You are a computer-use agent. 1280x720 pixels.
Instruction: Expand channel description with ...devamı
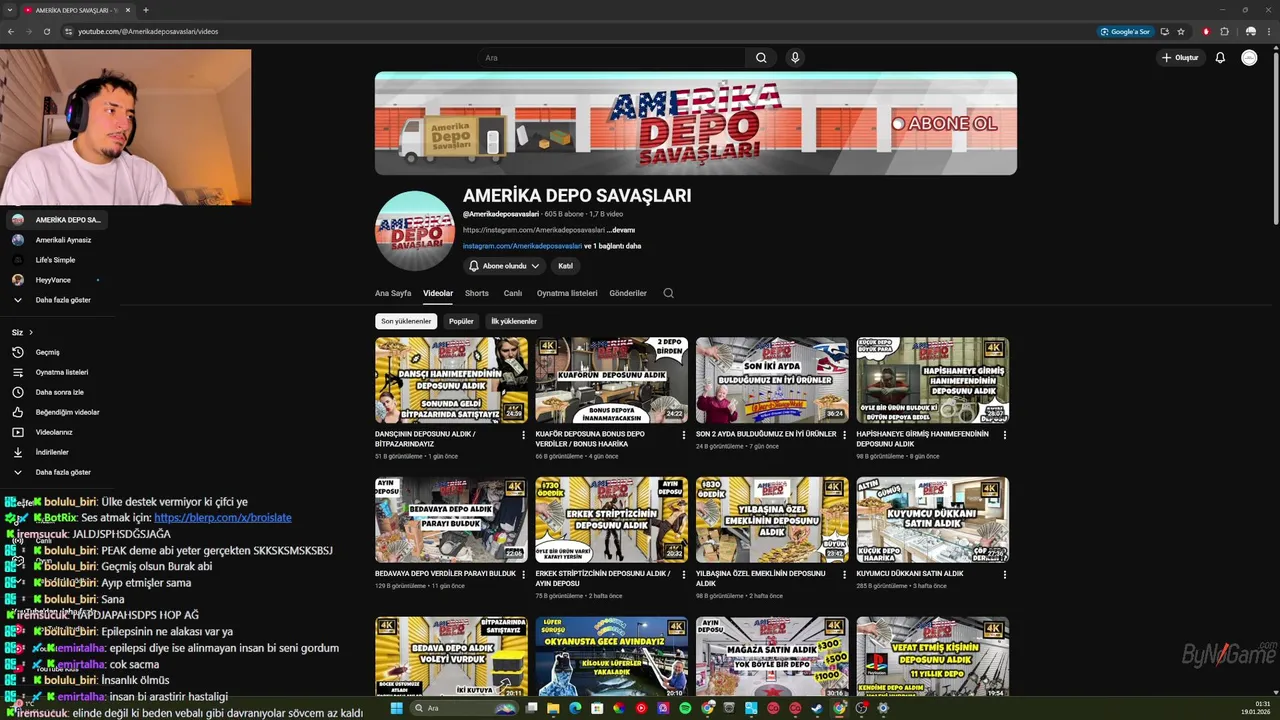[x=621, y=230]
